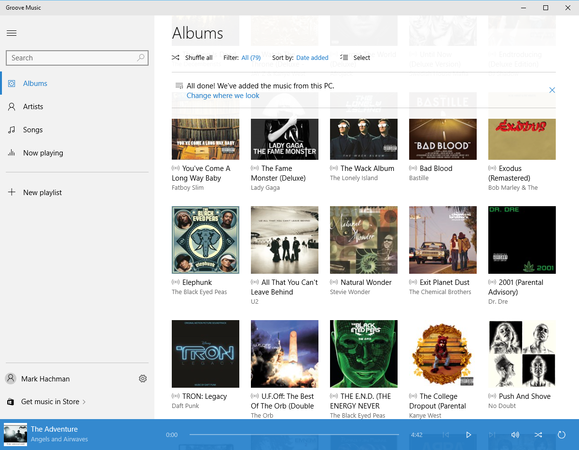Click inside the Search input field
579x450 pixels.
coord(77,58)
